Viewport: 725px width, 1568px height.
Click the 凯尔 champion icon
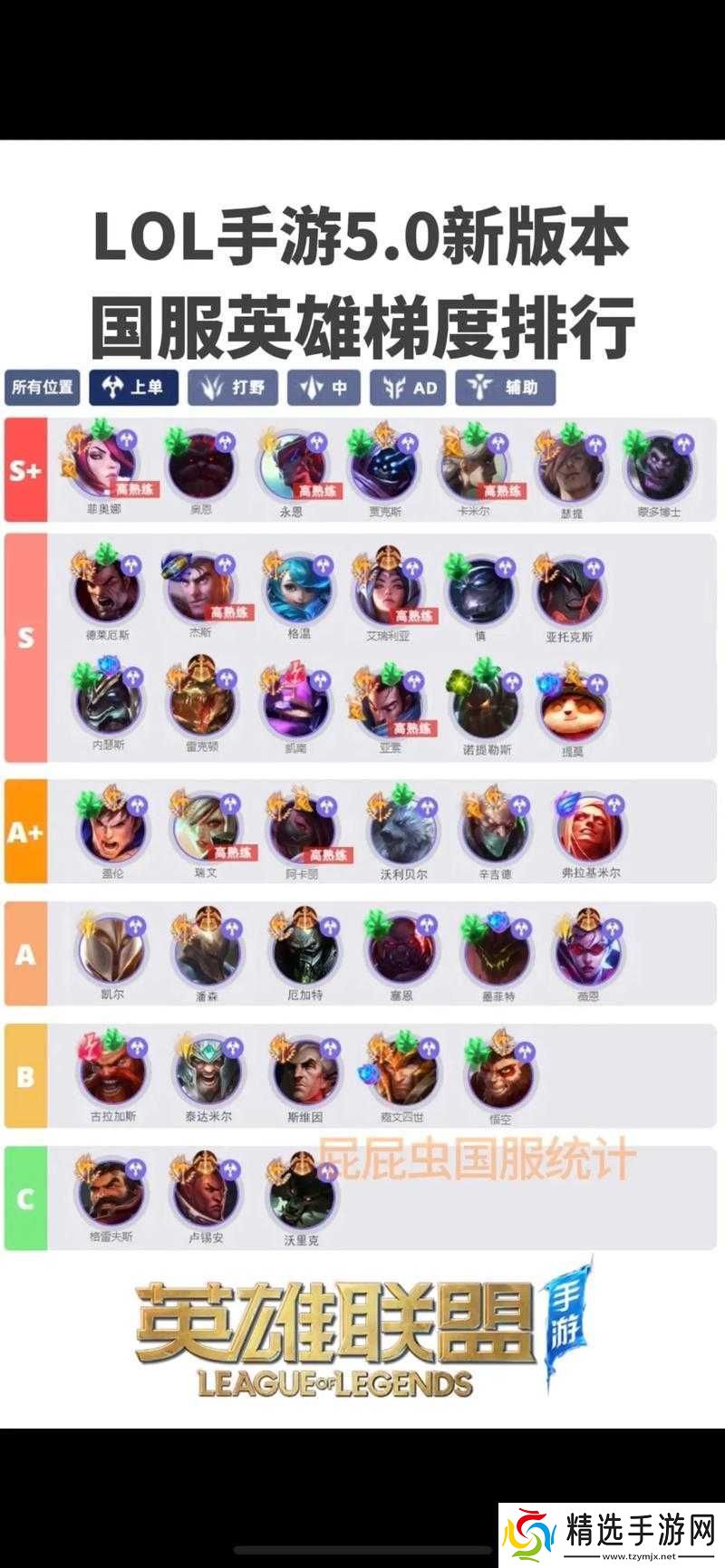pyautogui.click(x=112, y=953)
